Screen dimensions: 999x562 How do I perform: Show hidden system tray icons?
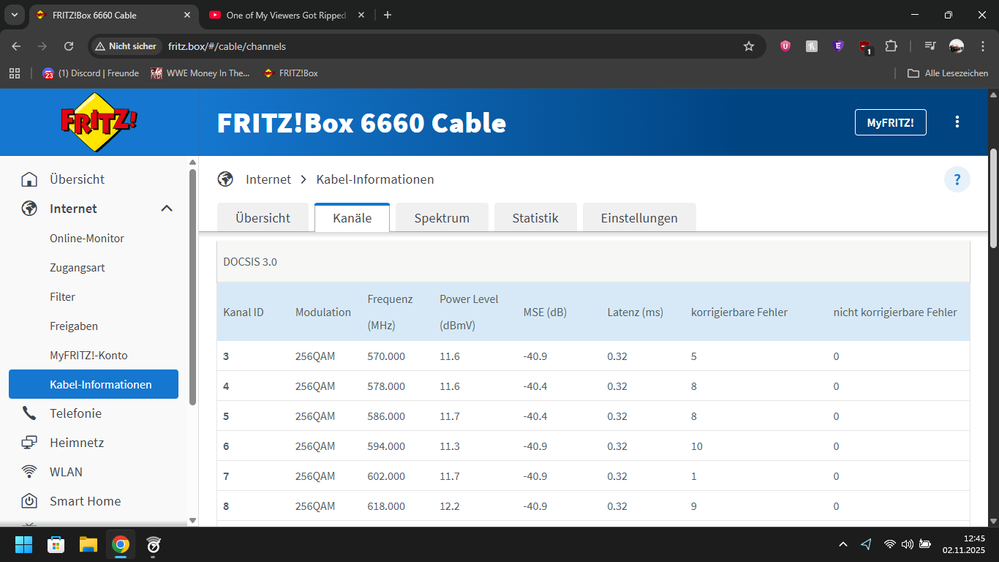tap(843, 544)
